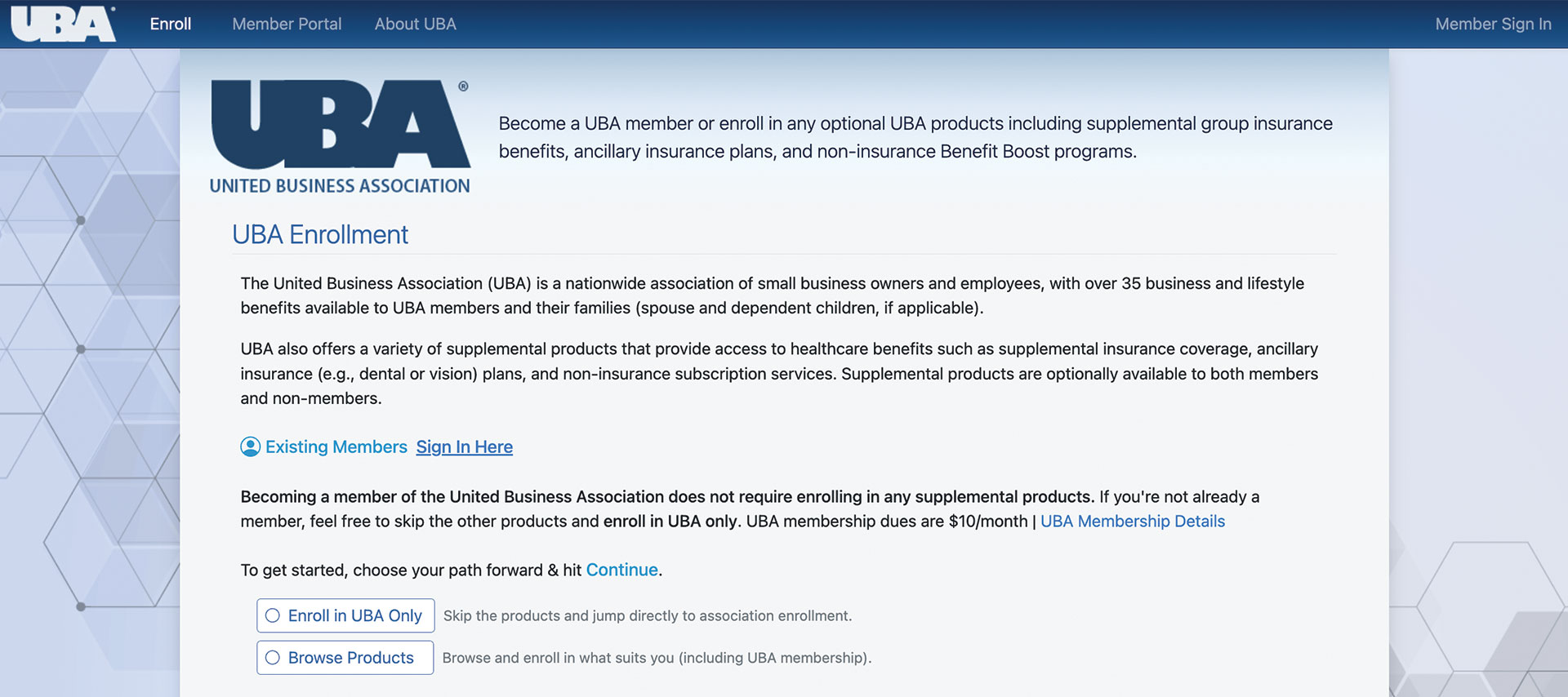Select the Browse Products box
Screen dimensions: 1568x697
tap(345, 657)
